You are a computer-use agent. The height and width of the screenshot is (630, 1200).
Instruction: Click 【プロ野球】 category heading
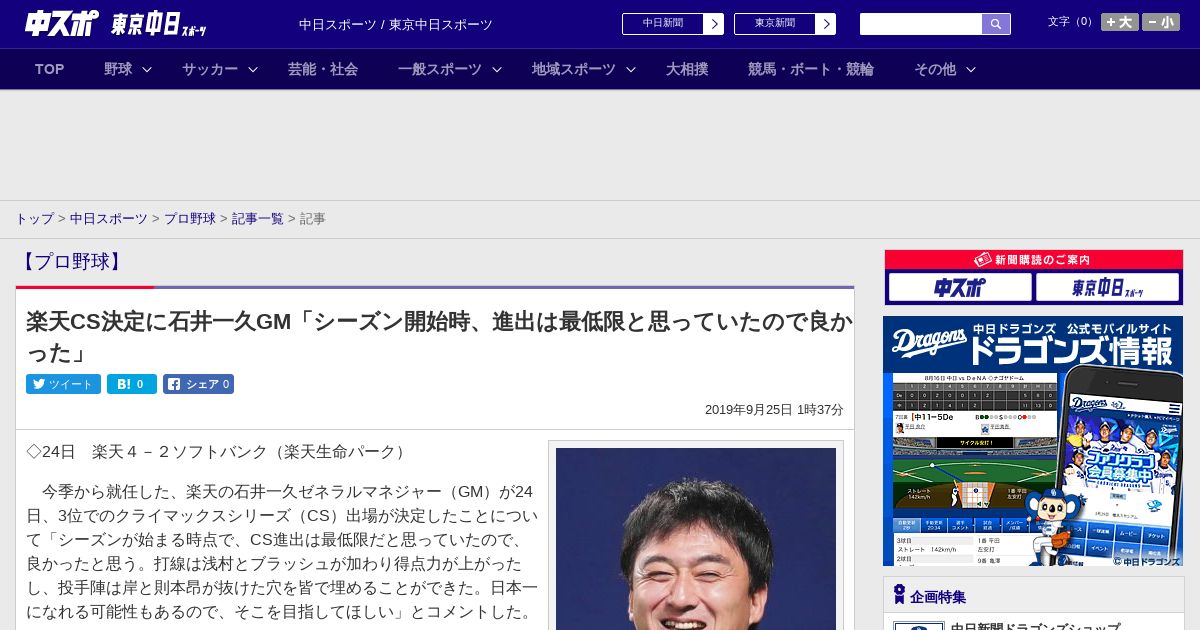click(72, 262)
